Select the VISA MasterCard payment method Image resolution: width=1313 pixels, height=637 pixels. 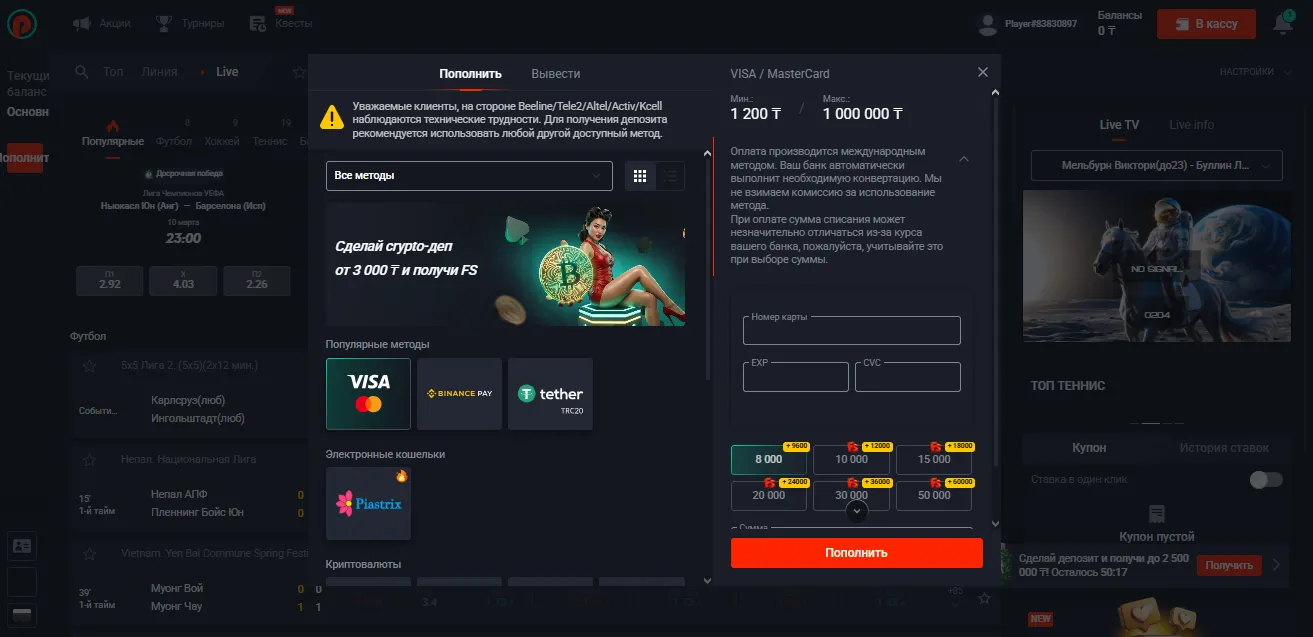[368, 394]
